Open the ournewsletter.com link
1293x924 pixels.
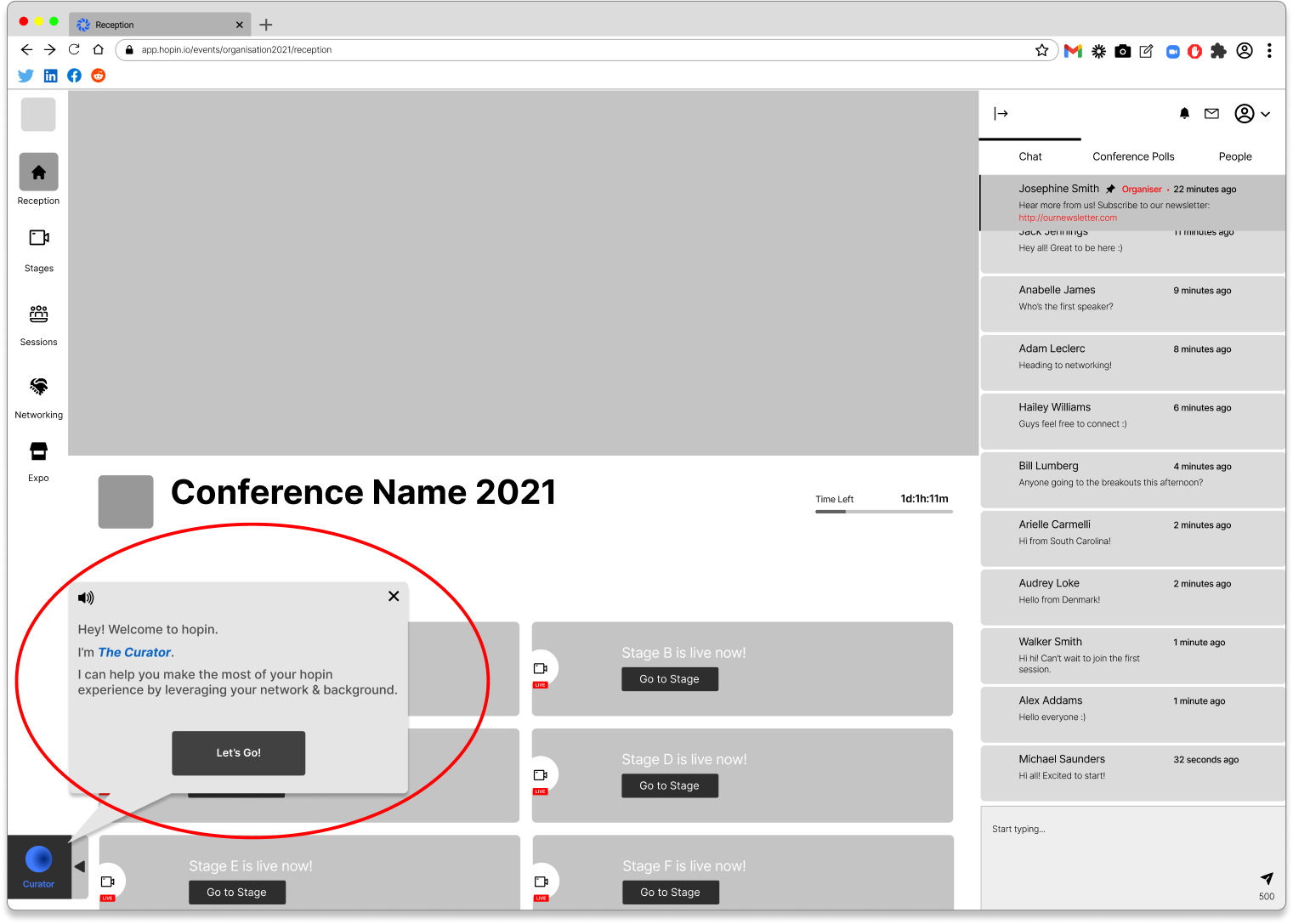coord(1068,218)
